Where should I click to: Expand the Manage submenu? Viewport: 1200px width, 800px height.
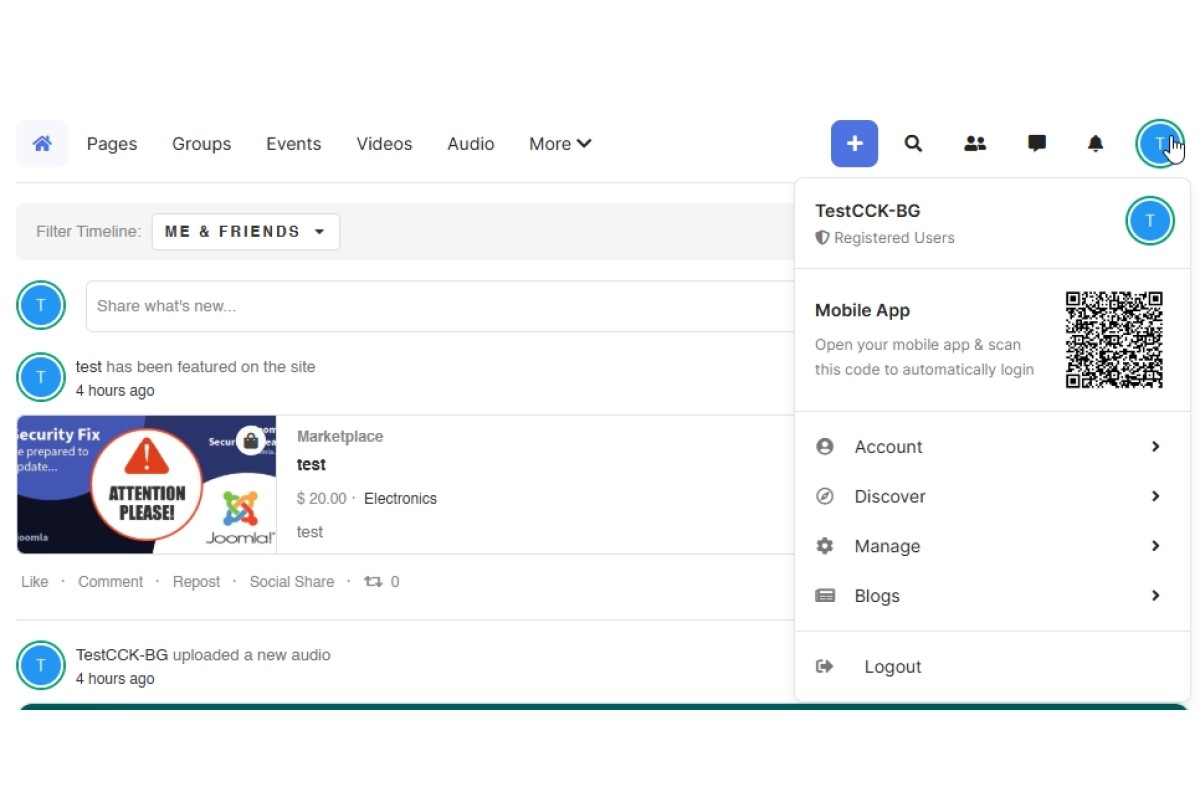(x=990, y=546)
